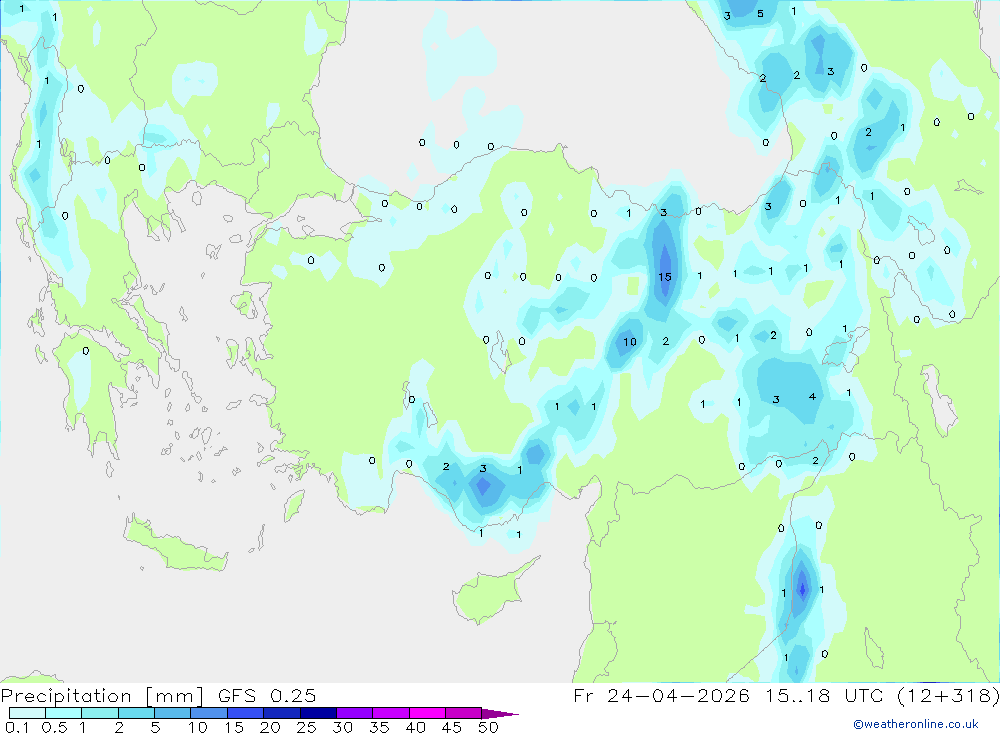
Task: Select the 'GFS 0.25' model label
Action: (x=267, y=696)
